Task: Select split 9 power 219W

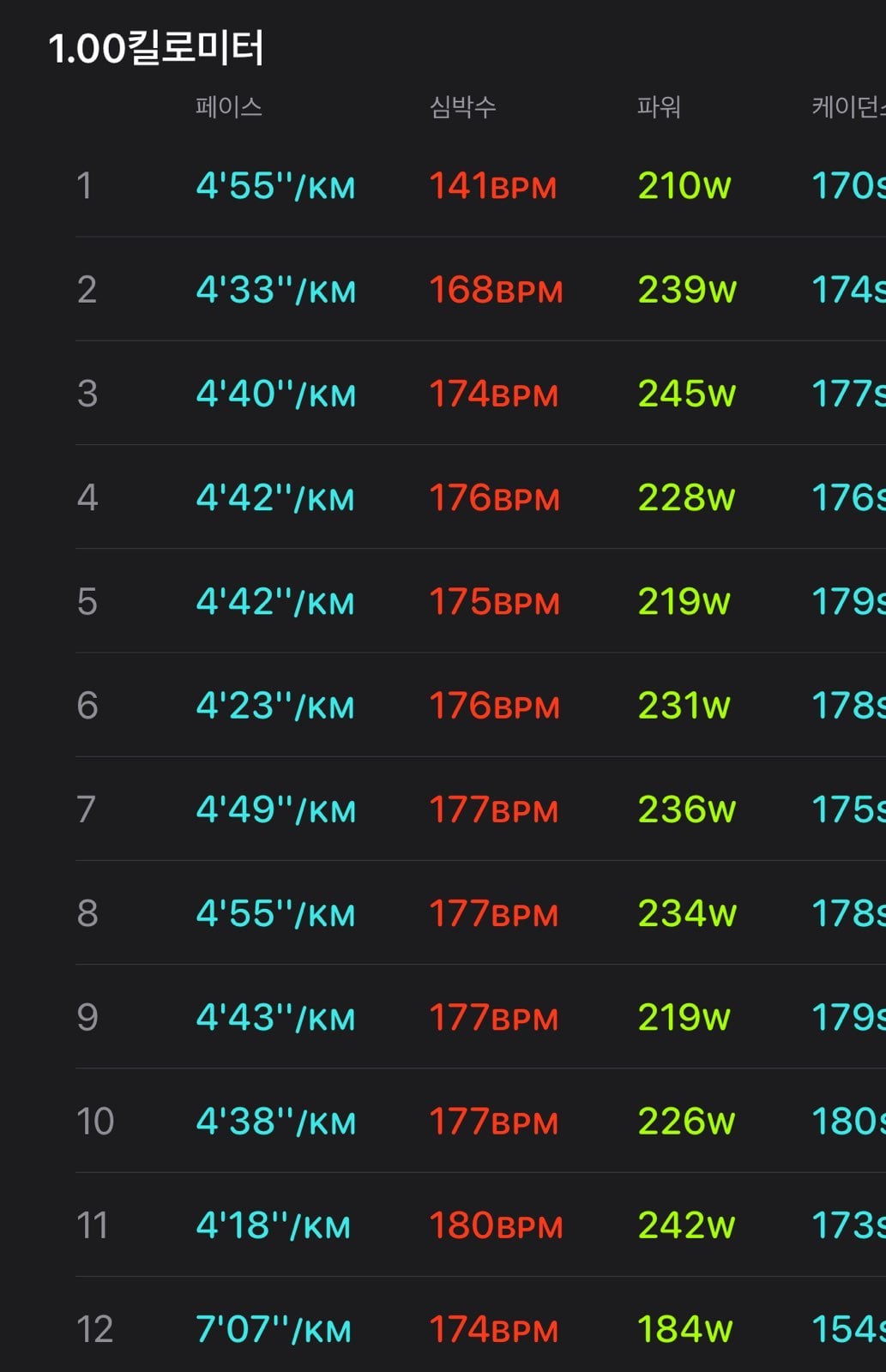Action: (684, 1018)
